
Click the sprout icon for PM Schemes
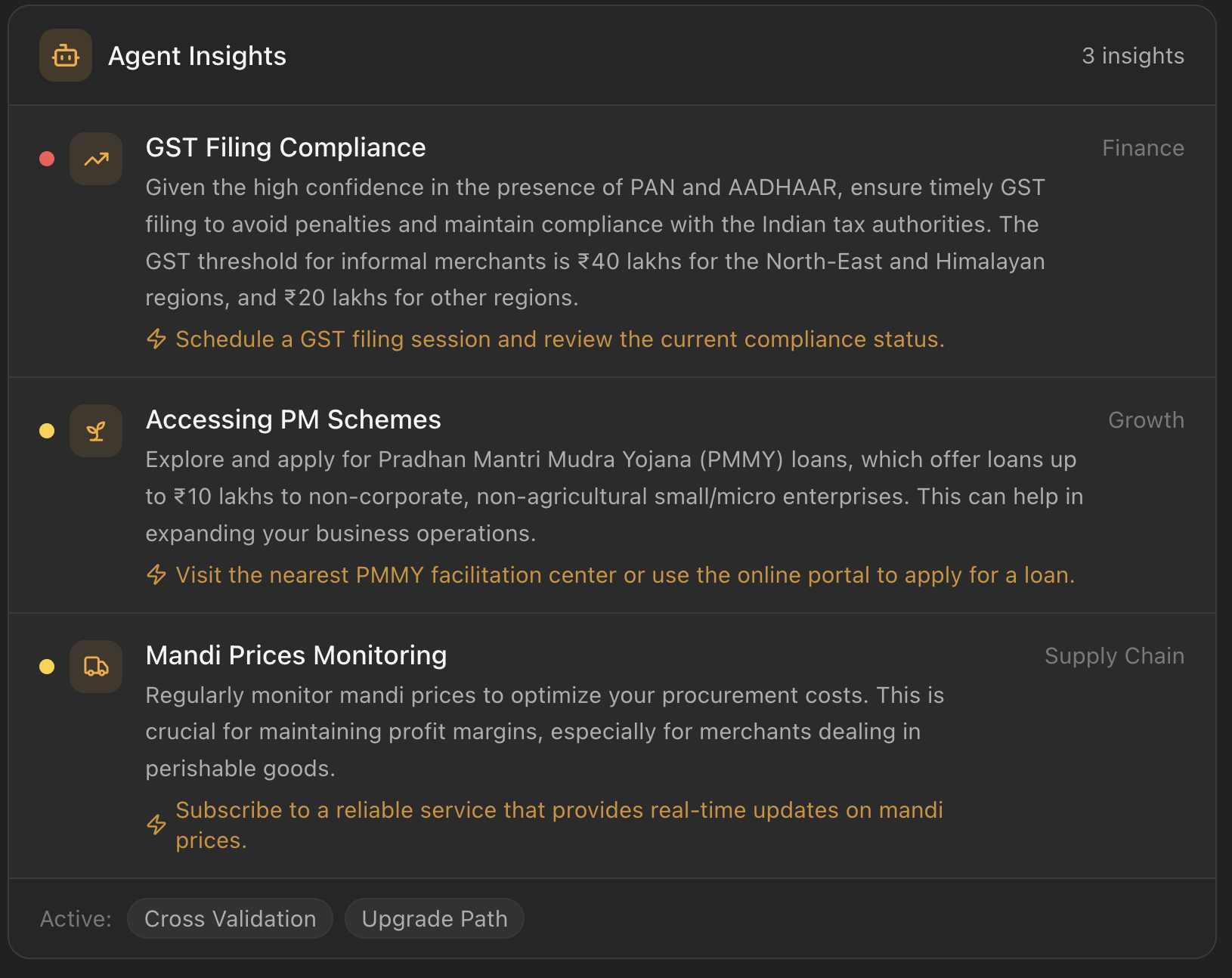96,431
